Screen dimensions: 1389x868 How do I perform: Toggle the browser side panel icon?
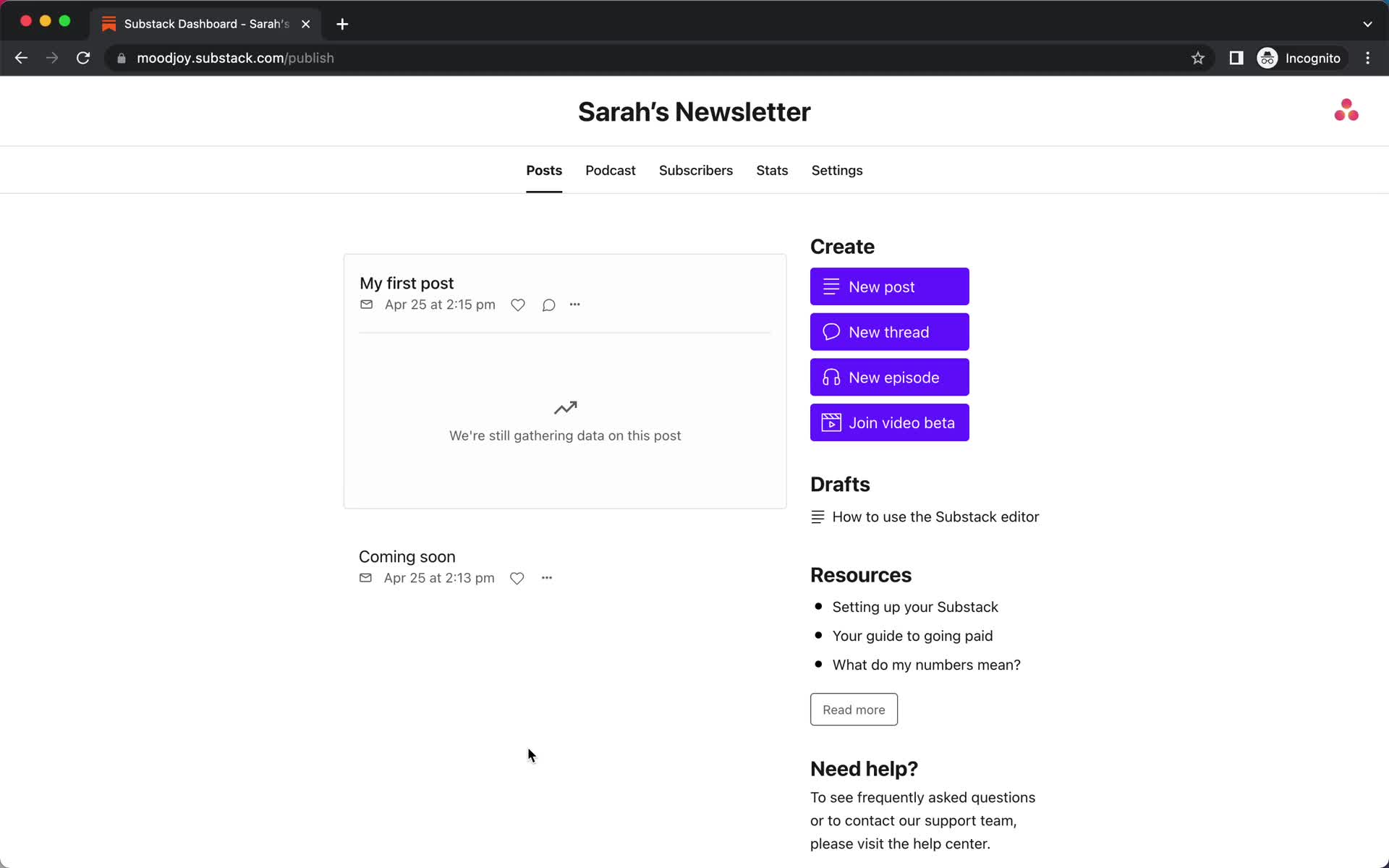(1236, 58)
